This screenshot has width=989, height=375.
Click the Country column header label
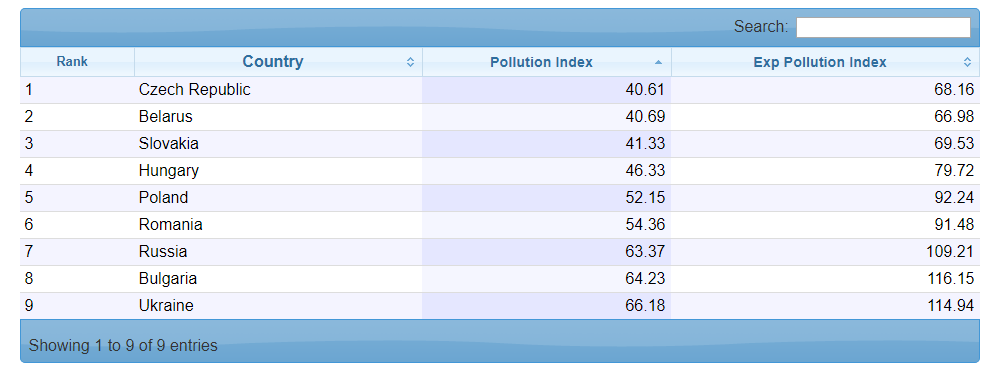pos(272,62)
